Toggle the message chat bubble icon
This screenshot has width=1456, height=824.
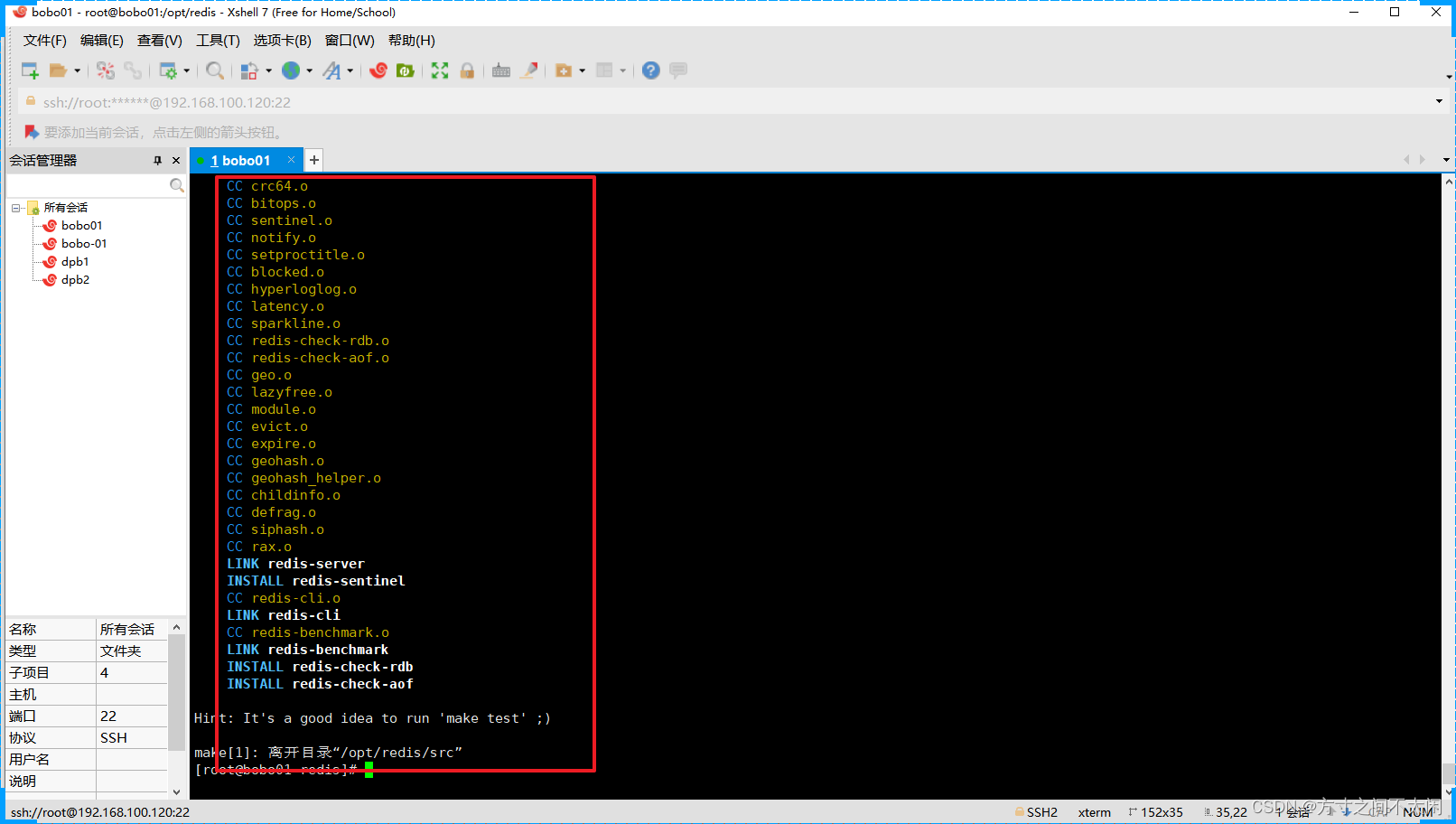(x=677, y=70)
